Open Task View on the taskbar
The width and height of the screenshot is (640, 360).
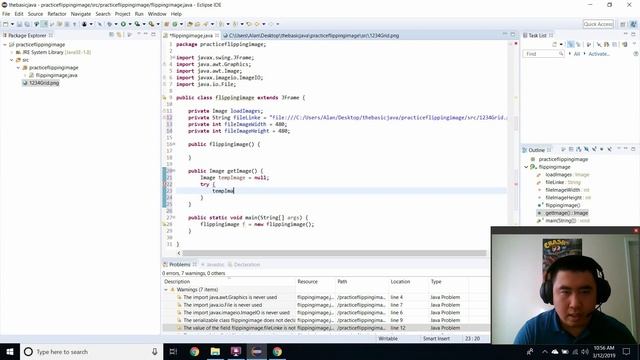pos(173,351)
